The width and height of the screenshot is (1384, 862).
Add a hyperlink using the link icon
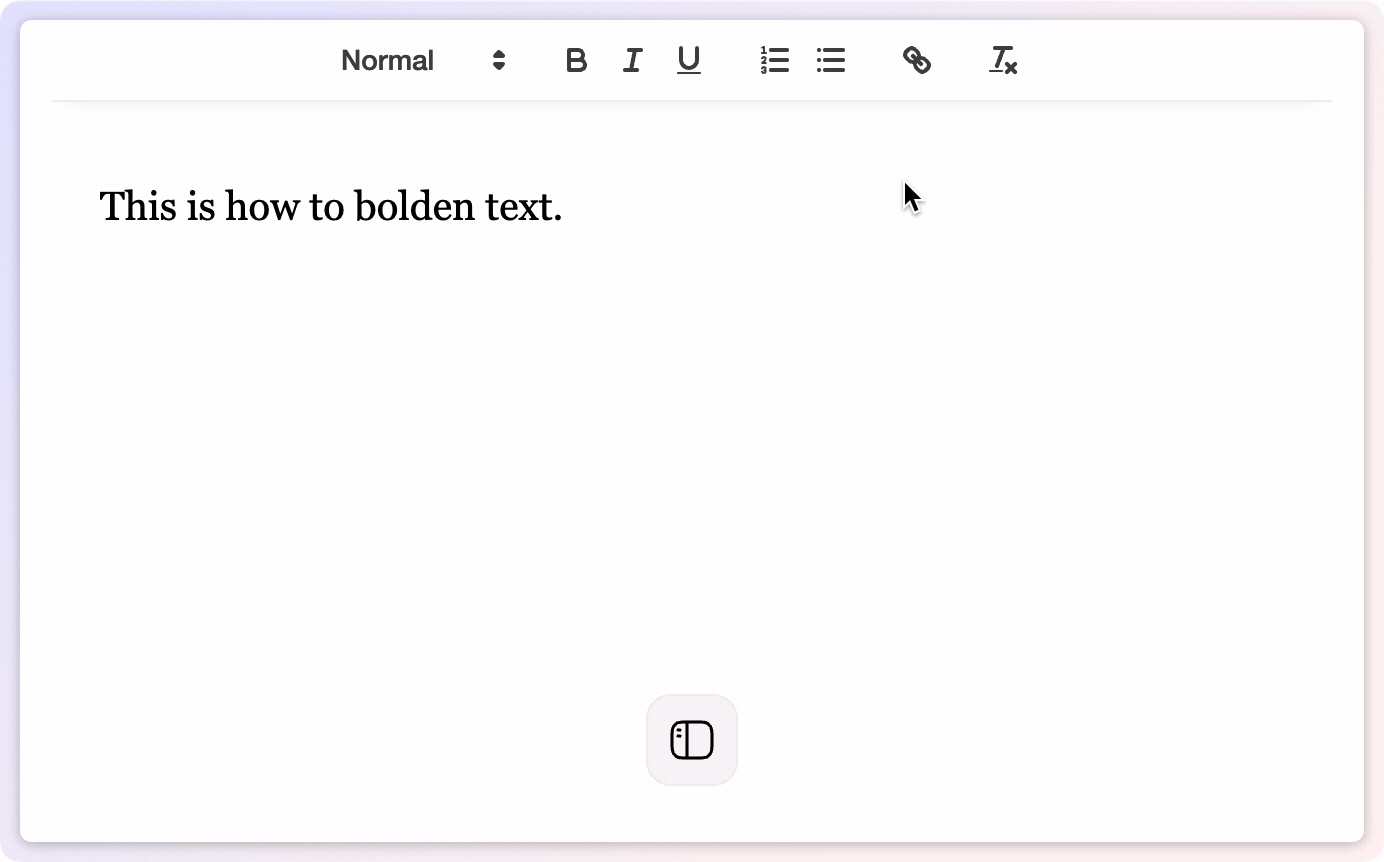917,61
